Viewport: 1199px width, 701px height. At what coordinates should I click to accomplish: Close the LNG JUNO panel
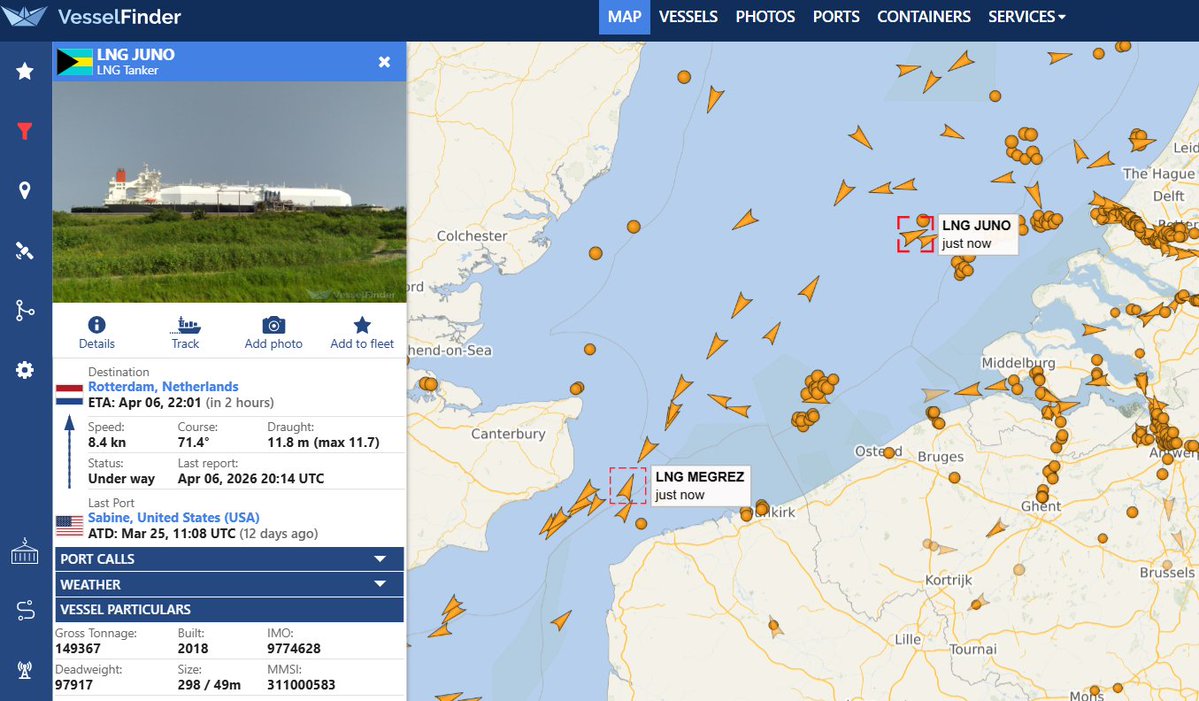(385, 62)
